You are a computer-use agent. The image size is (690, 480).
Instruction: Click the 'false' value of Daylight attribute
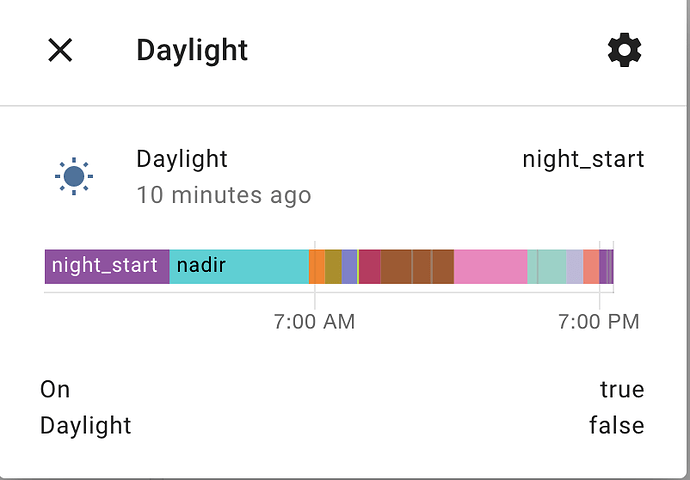click(616, 426)
